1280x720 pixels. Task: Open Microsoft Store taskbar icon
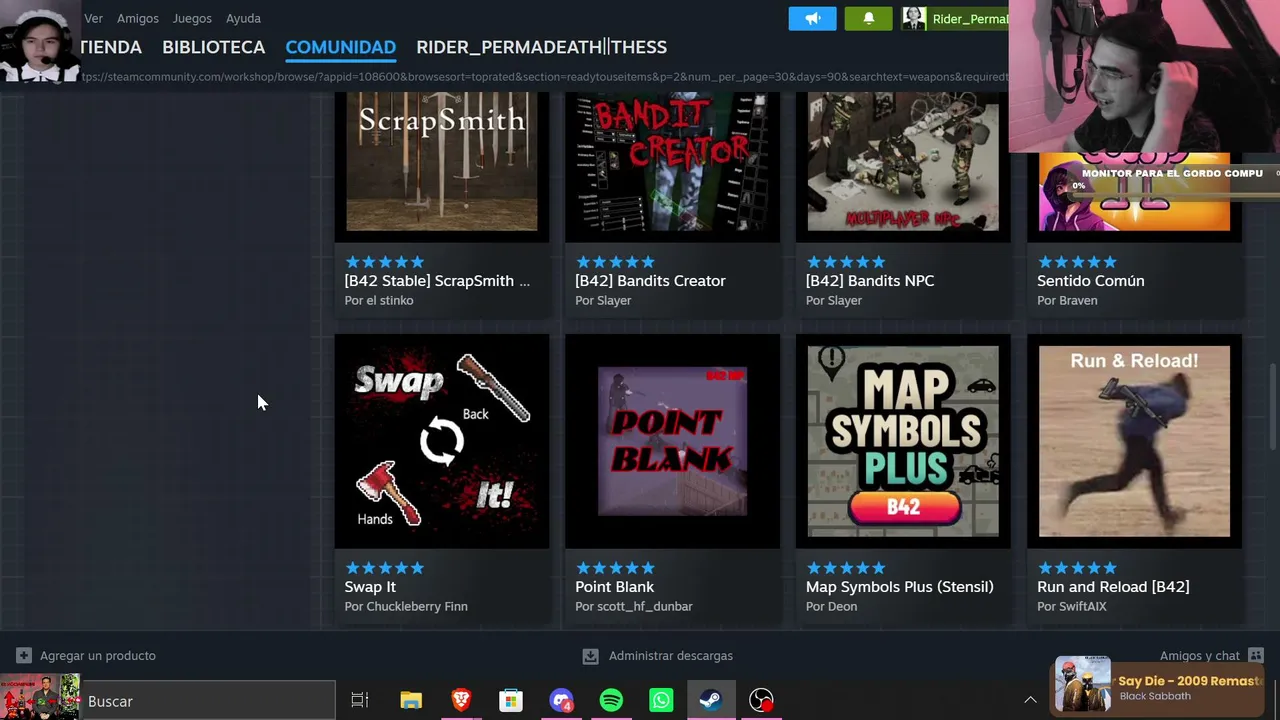click(511, 701)
